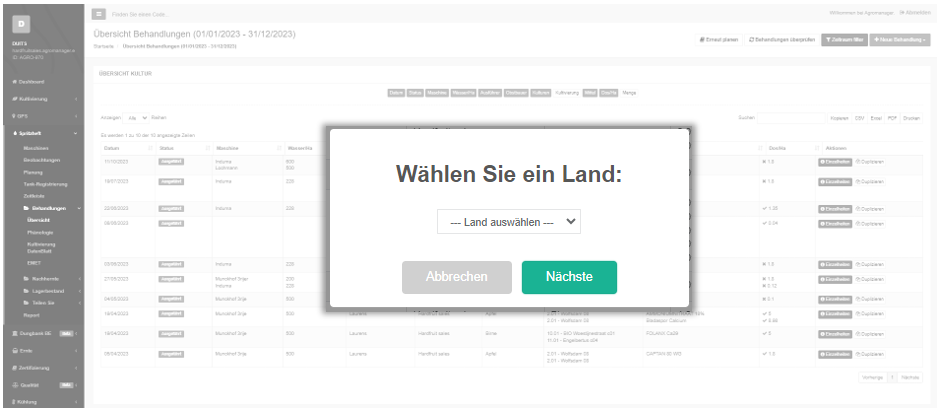Image resolution: width=945 pixels, height=413 pixels.
Task: Export the table as PDF
Action: click(x=892, y=118)
